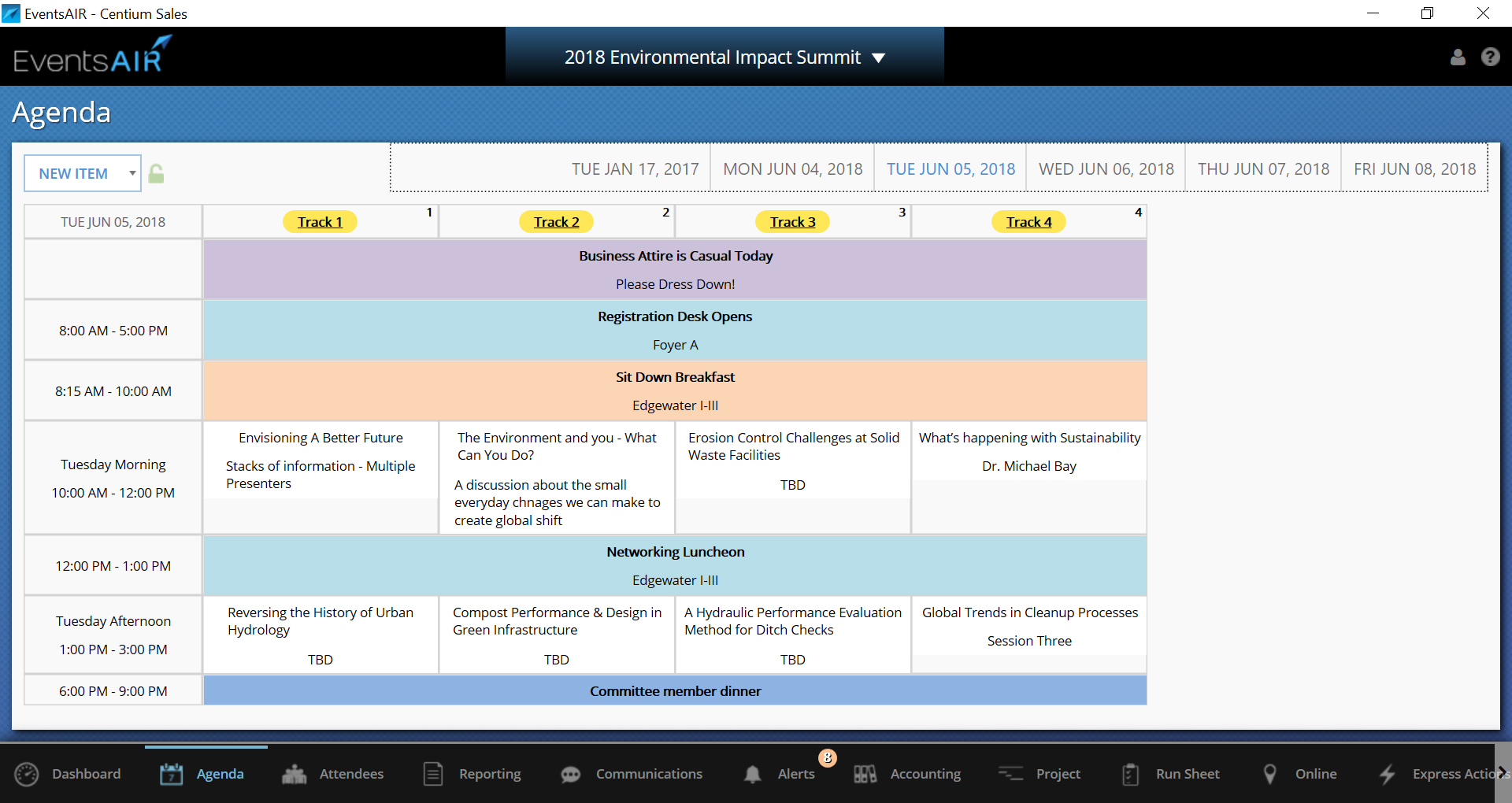This screenshot has width=1512, height=803.
Task: Click the user profile icon
Action: 1458,57
